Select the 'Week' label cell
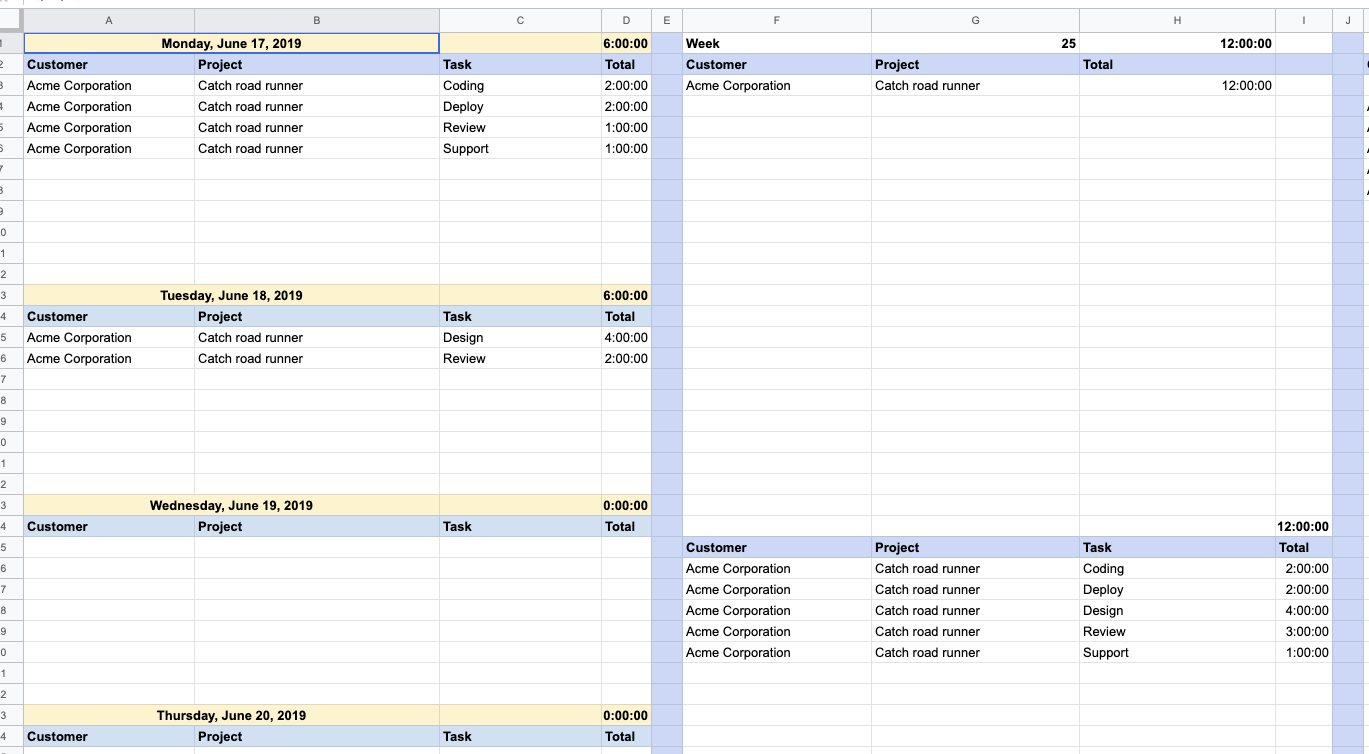The image size is (1369, 754). (x=777, y=44)
